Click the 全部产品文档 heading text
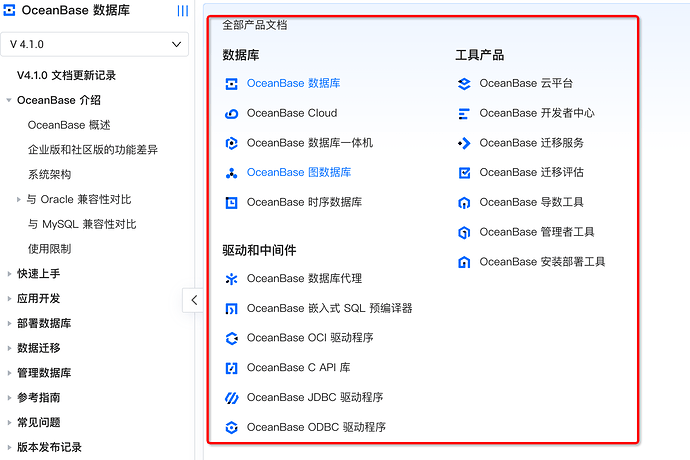The height and width of the screenshot is (460, 690). [255, 25]
